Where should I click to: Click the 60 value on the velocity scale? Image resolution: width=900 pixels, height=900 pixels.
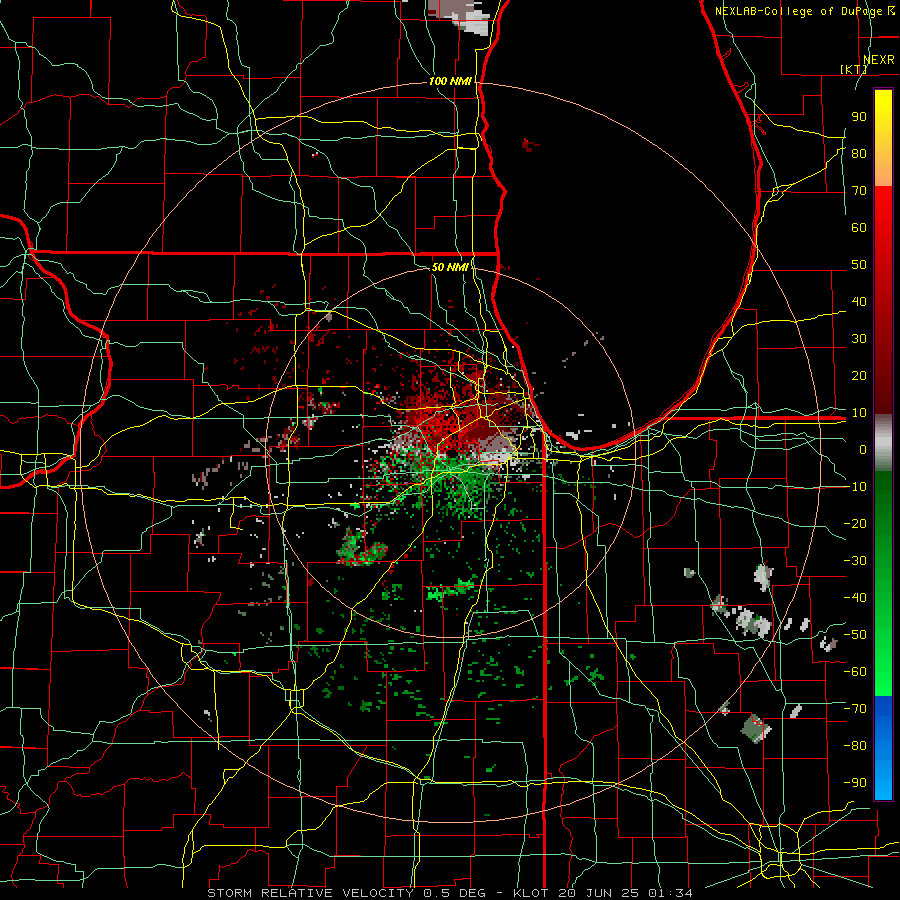point(859,228)
